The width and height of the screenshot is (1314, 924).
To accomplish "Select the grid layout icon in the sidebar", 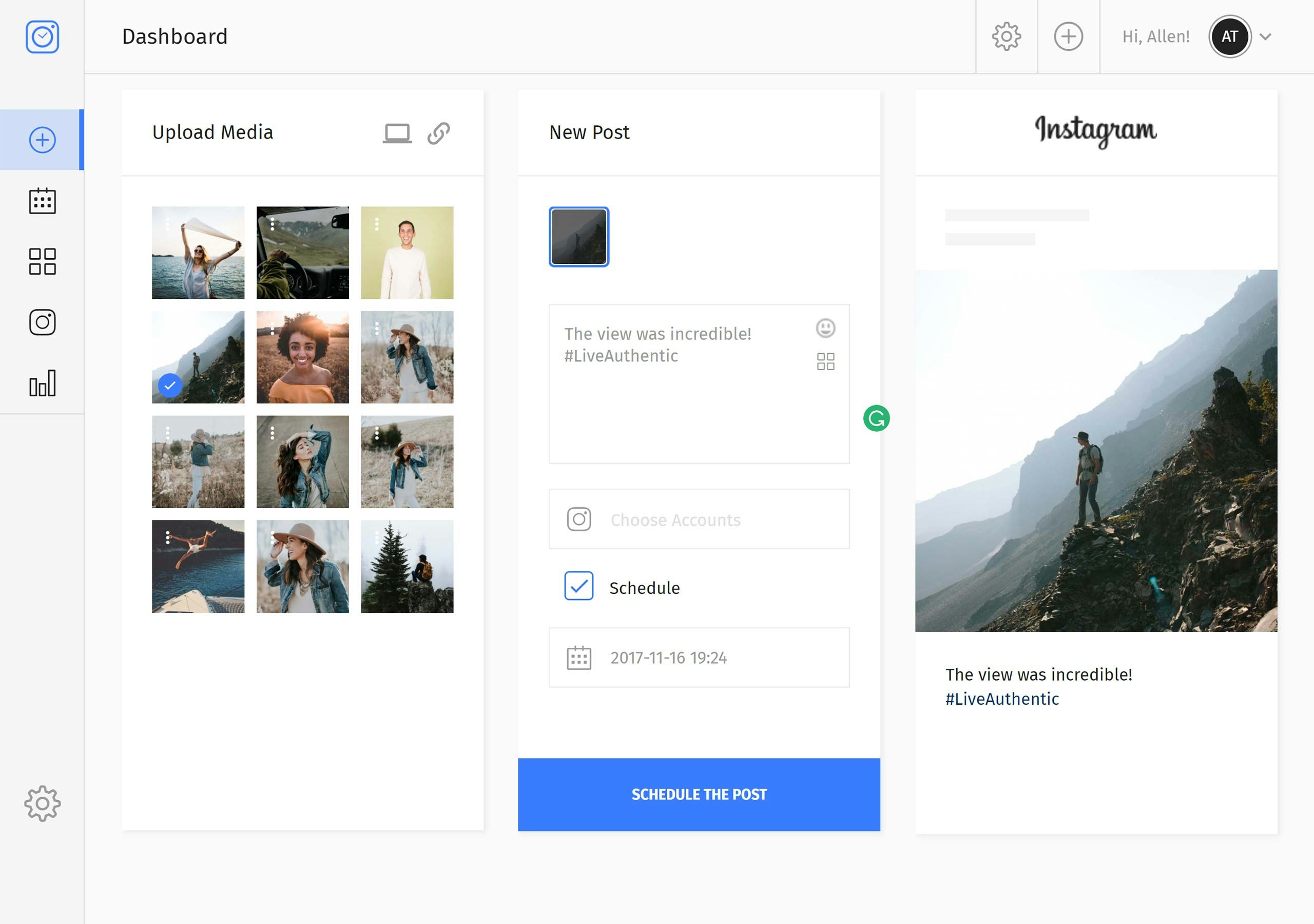I will [42, 262].
